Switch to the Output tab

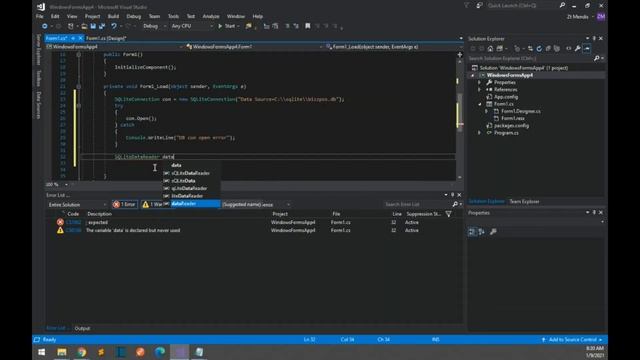[x=82, y=328]
